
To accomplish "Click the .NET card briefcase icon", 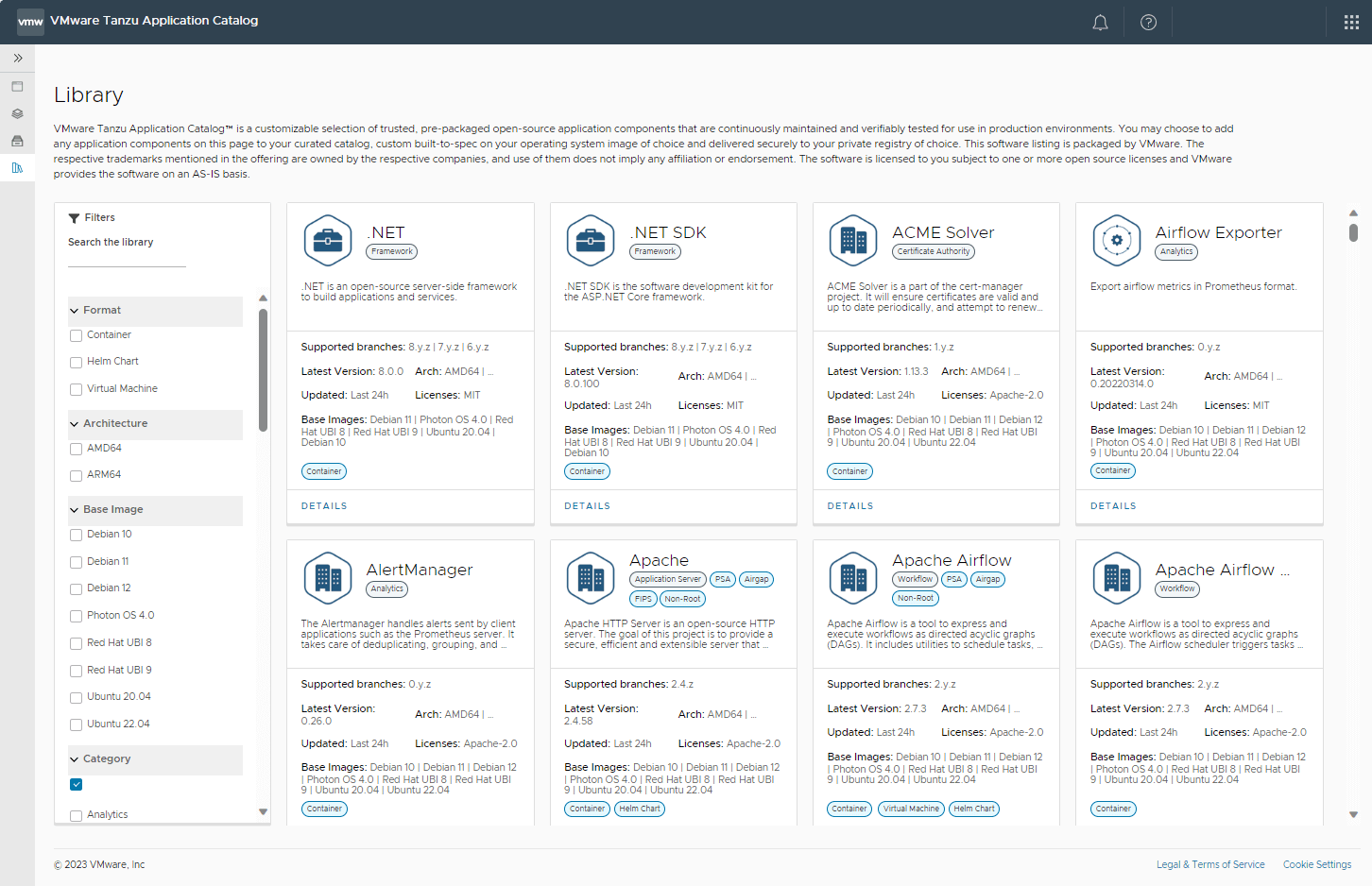I will [328, 240].
